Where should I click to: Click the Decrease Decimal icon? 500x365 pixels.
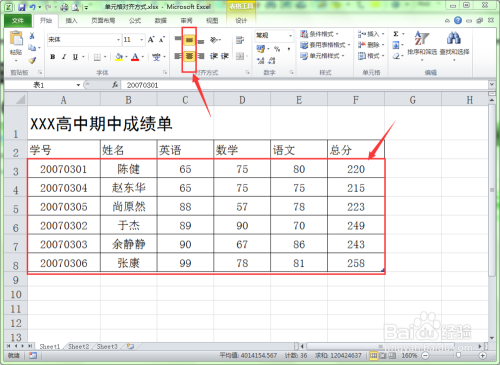(x=272, y=60)
